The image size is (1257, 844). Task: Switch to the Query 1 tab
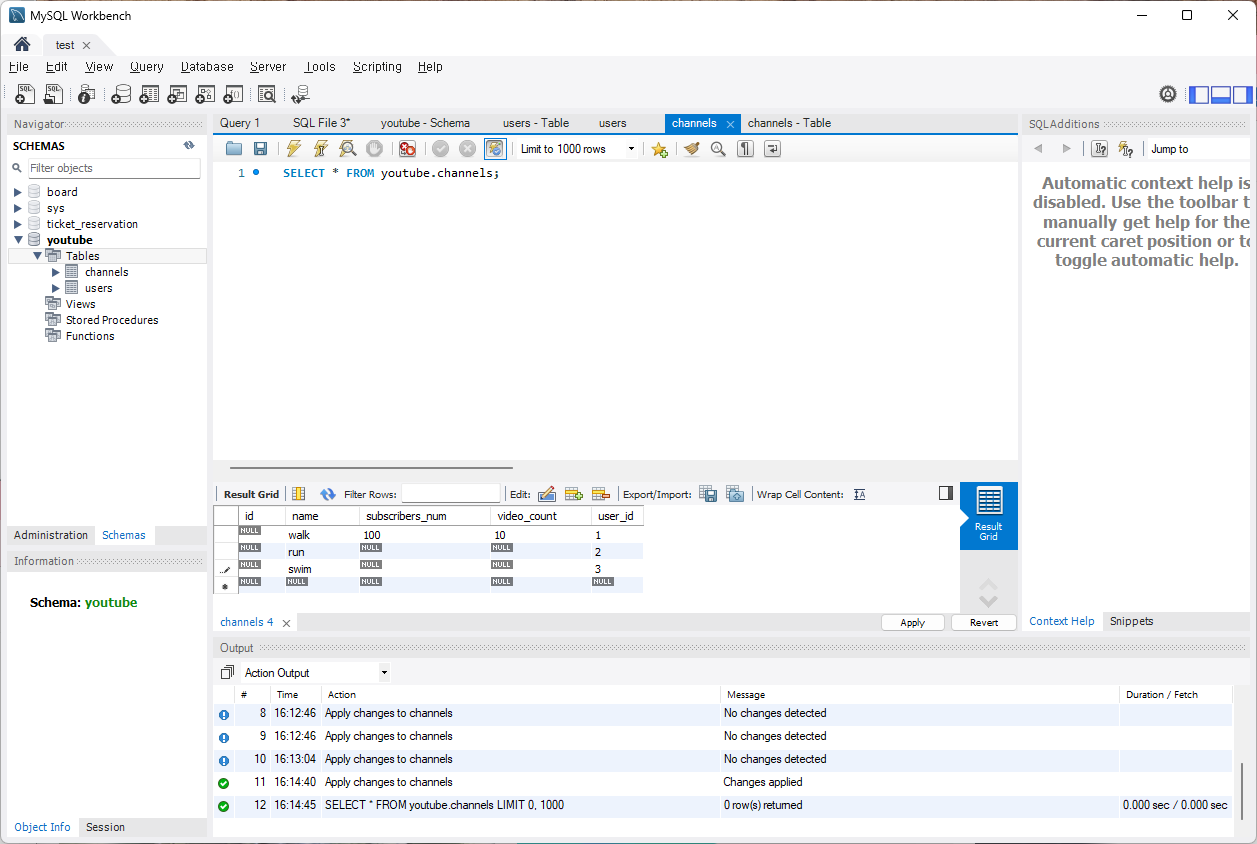tap(240, 123)
